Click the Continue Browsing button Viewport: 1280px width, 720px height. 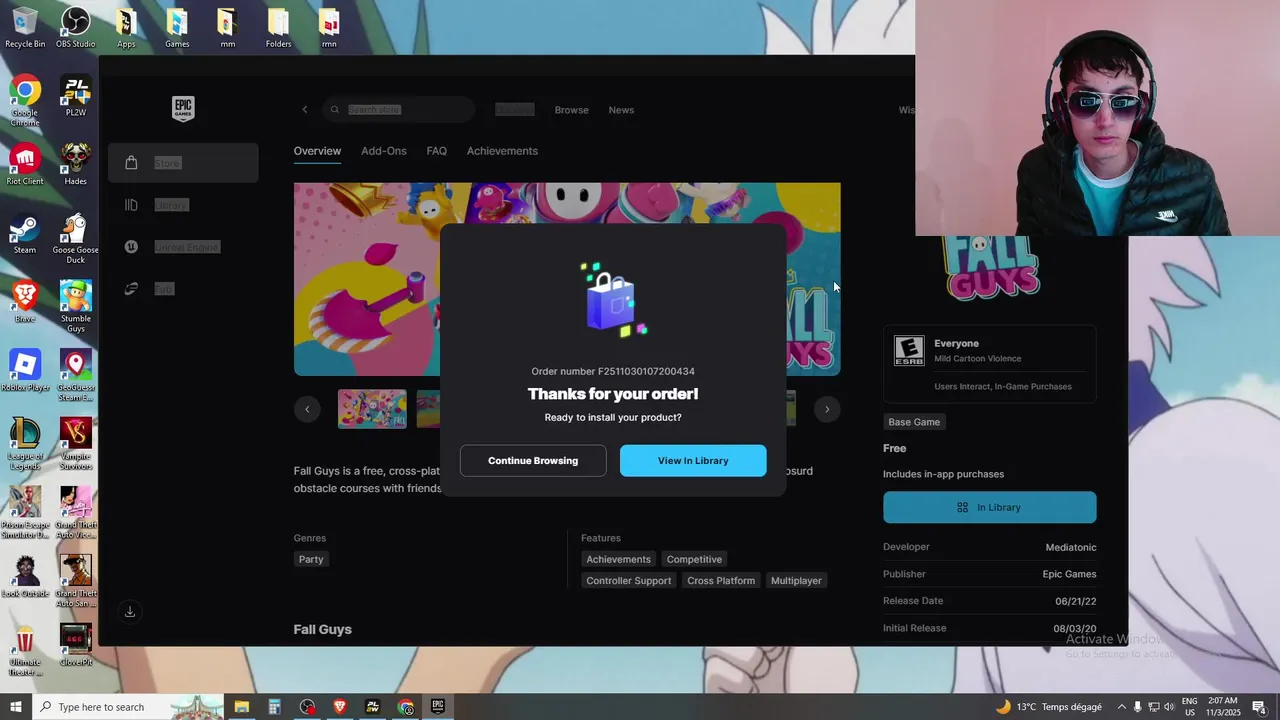[x=533, y=461]
